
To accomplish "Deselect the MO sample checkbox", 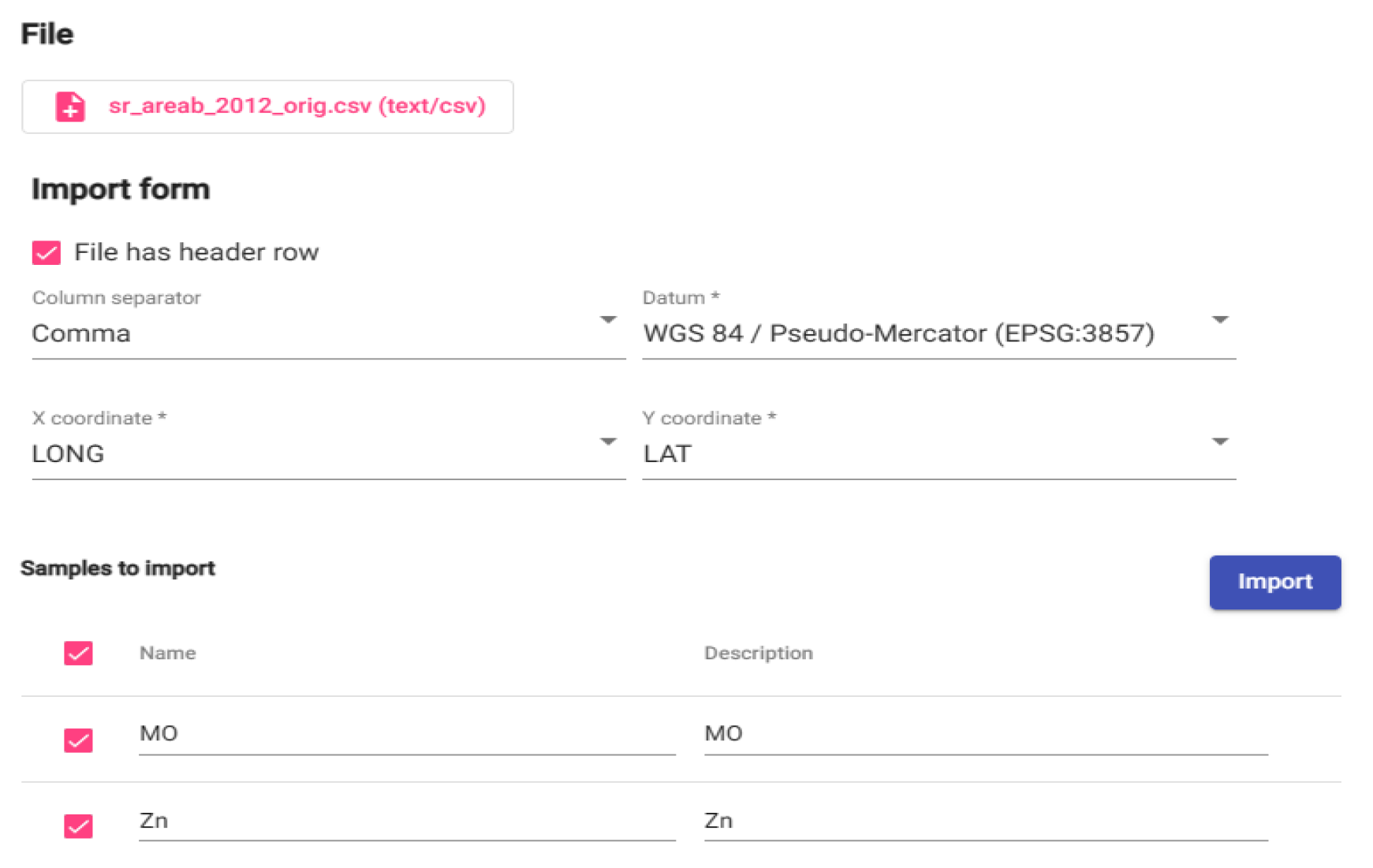I will point(78,739).
